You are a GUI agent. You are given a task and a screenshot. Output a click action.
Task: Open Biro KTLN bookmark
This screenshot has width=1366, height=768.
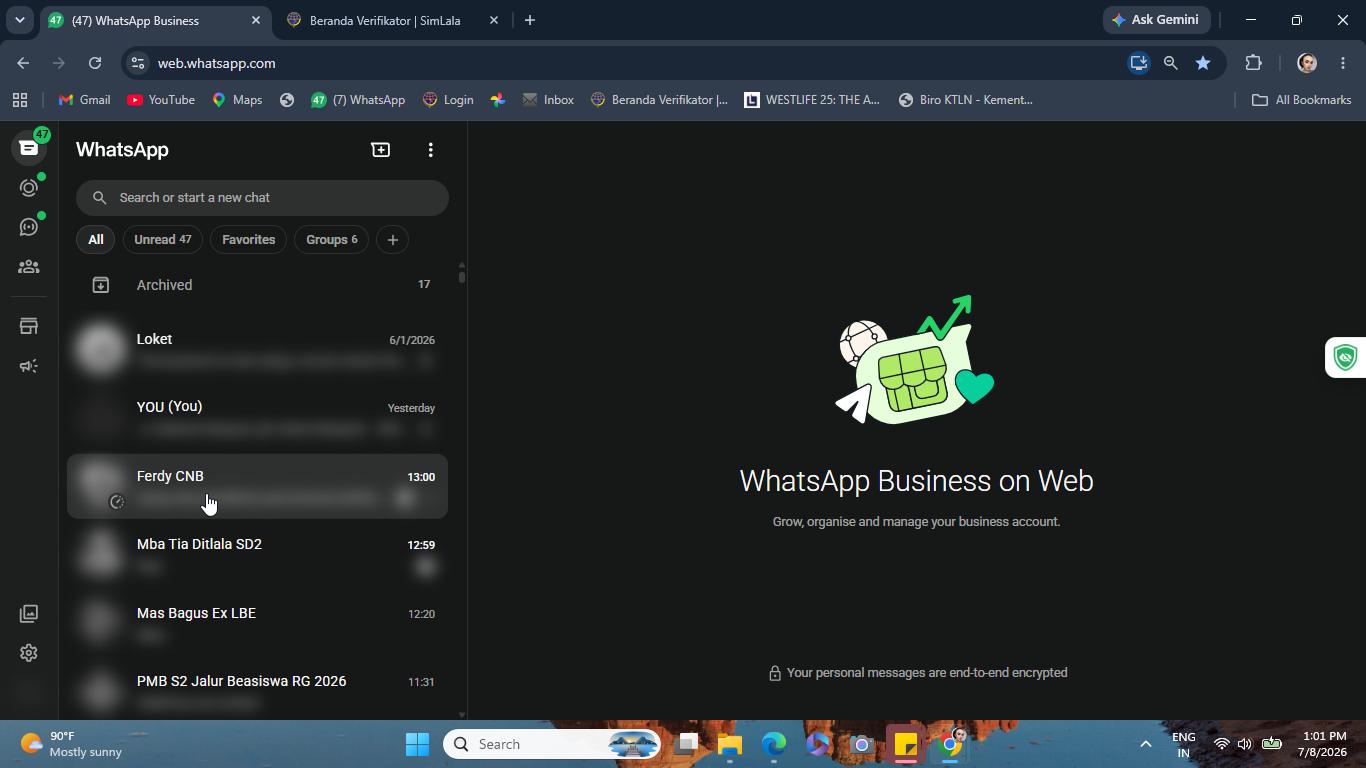966,100
